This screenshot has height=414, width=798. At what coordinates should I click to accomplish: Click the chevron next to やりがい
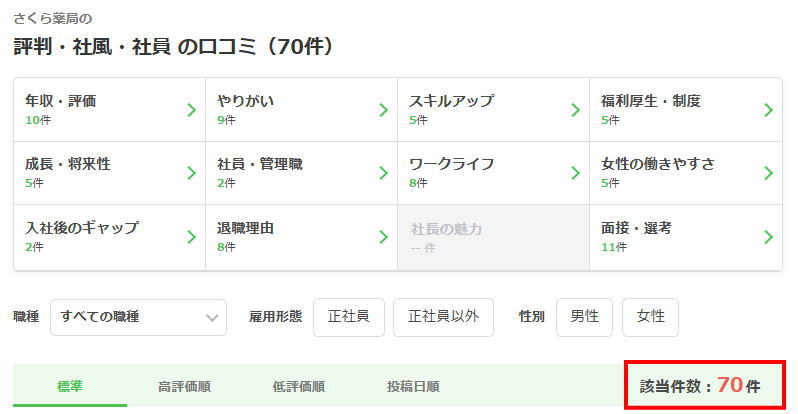point(383,110)
